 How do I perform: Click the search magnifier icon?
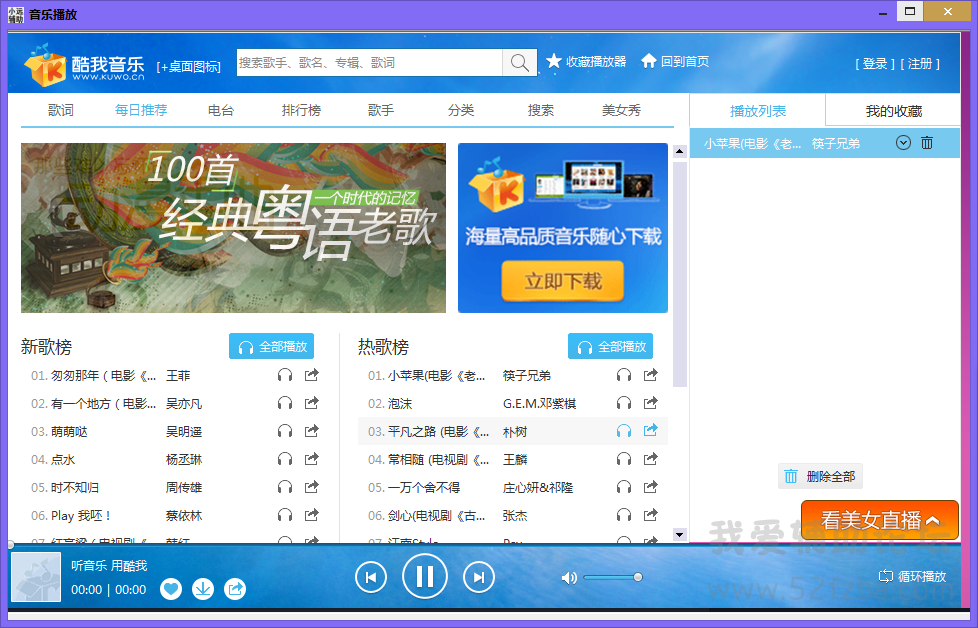520,62
